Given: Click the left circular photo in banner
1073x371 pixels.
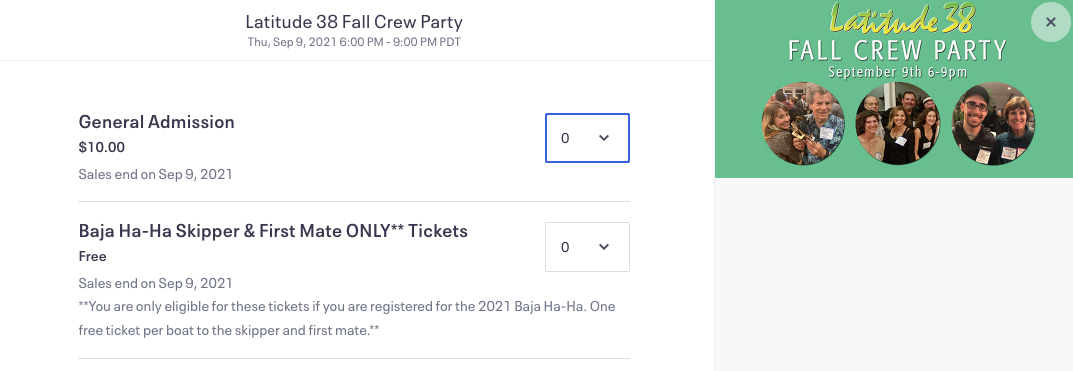Looking at the screenshot, I should click(x=803, y=124).
